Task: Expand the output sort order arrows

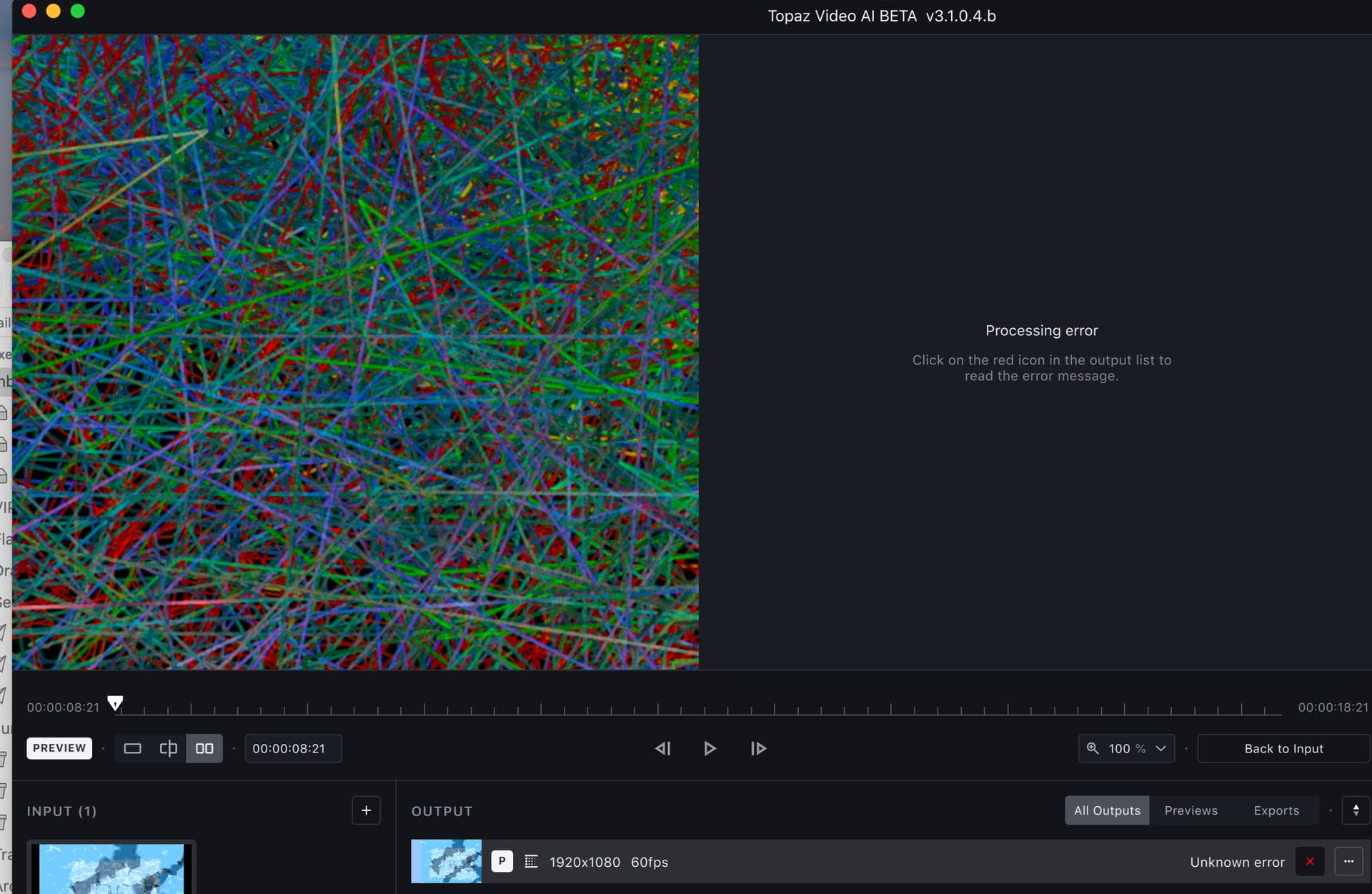Action: (1356, 810)
